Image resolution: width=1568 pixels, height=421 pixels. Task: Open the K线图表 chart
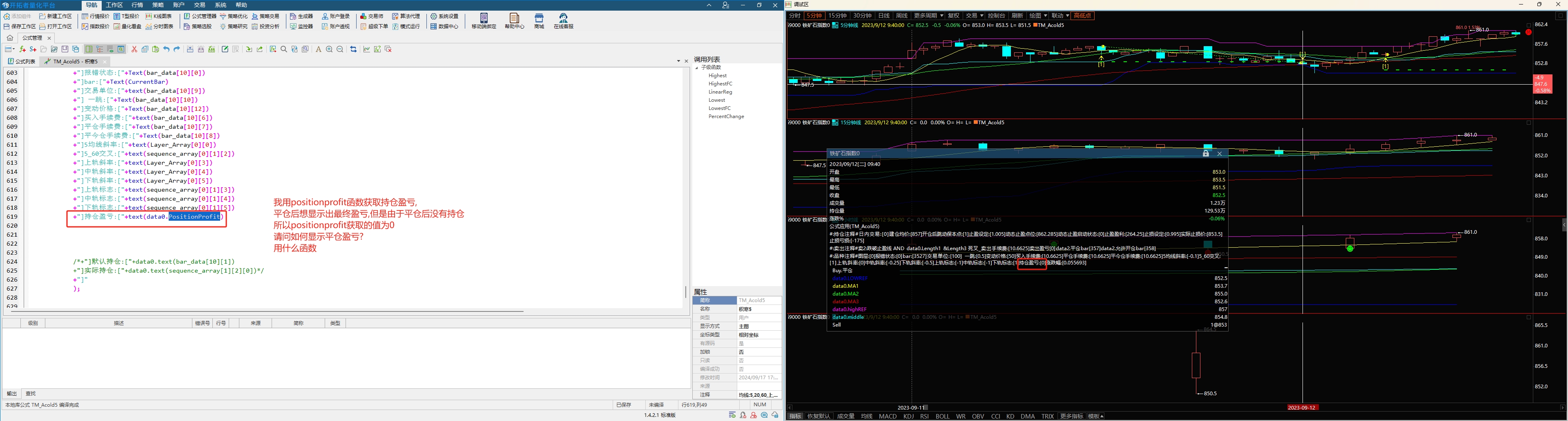[x=158, y=16]
